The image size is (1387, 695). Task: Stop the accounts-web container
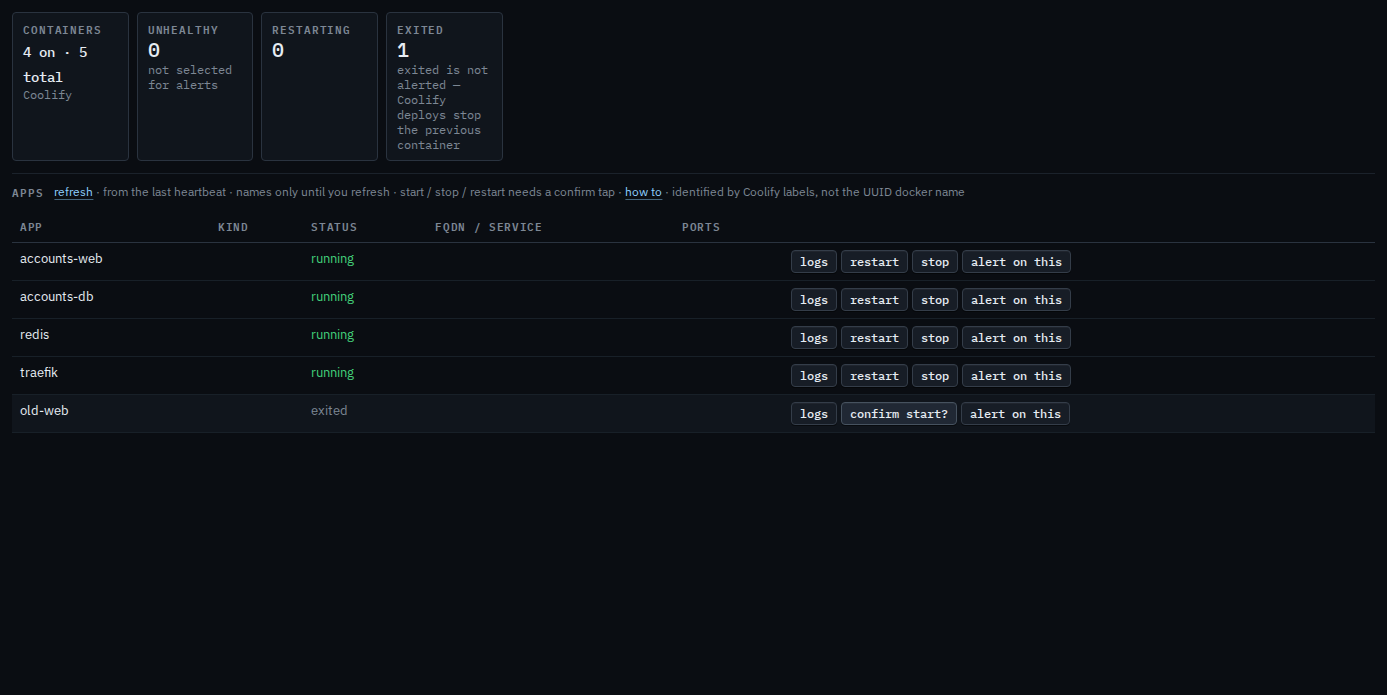935,262
